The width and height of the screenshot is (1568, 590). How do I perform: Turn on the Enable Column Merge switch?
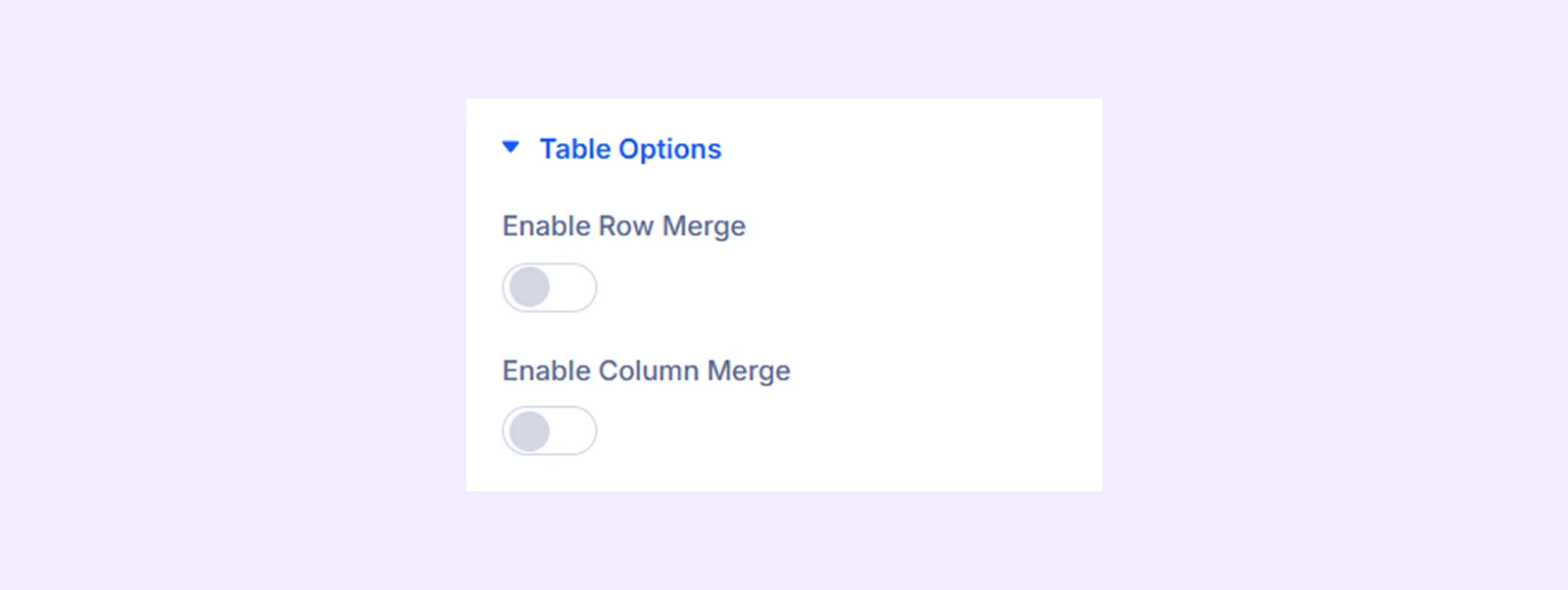[x=549, y=431]
